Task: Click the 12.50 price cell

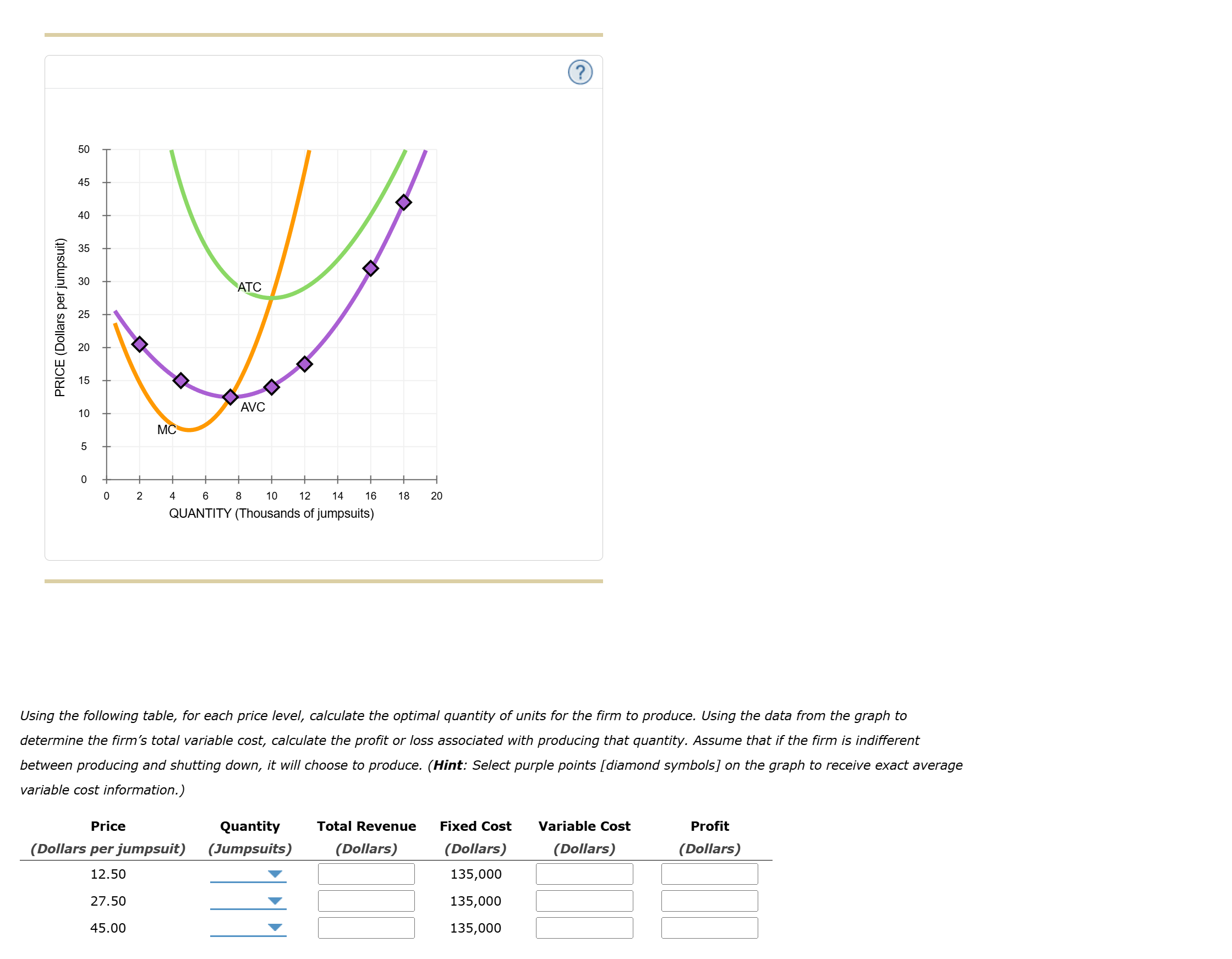Action: coord(108,874)
